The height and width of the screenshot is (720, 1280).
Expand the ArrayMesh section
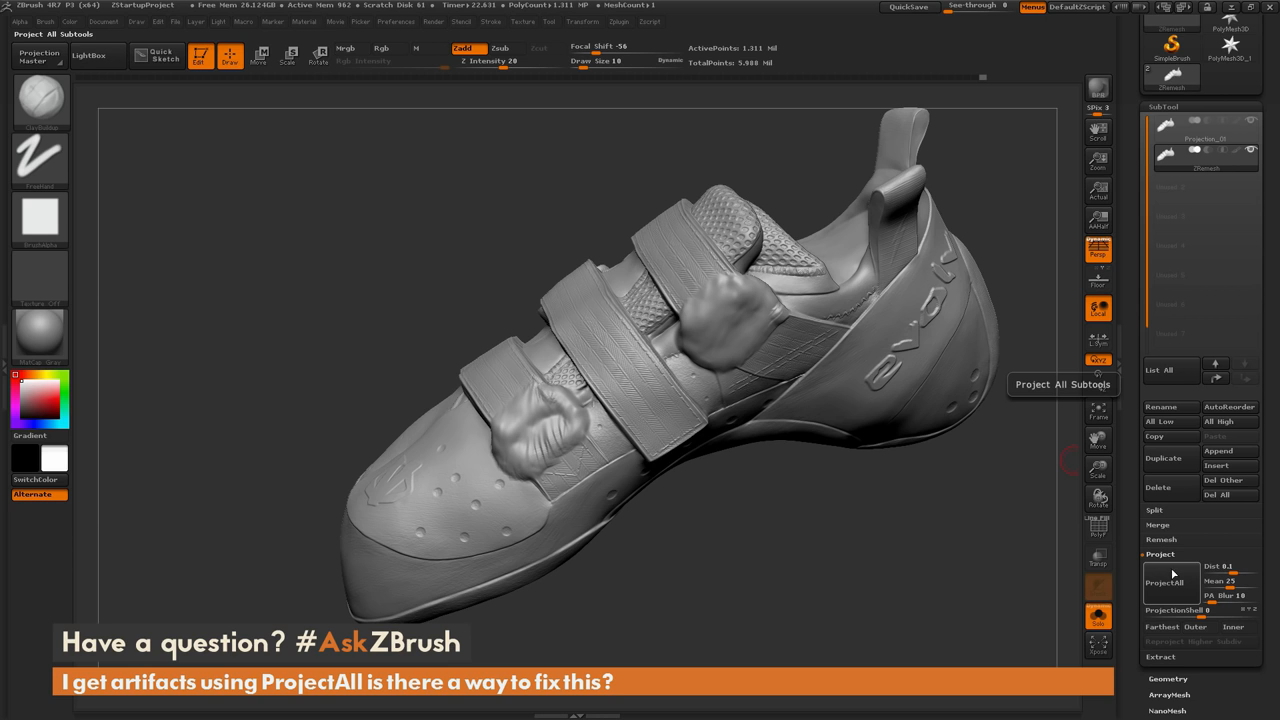pos(1169,695)
